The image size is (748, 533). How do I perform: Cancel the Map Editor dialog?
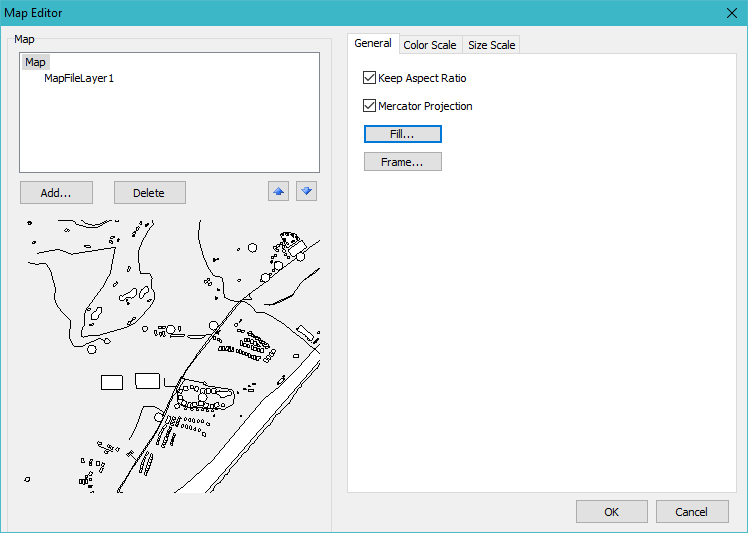(692, 512)
